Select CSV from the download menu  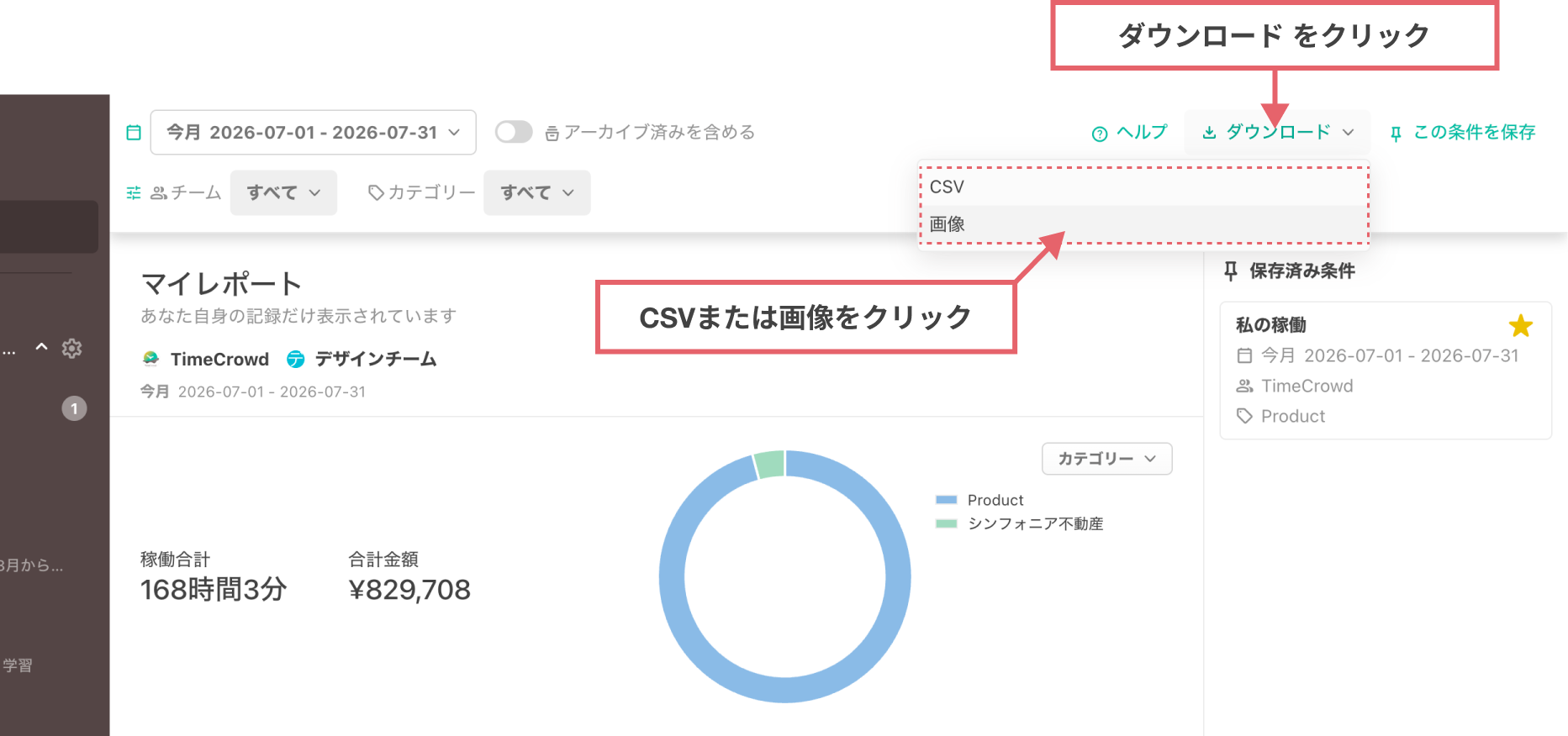pos(1143,187)
